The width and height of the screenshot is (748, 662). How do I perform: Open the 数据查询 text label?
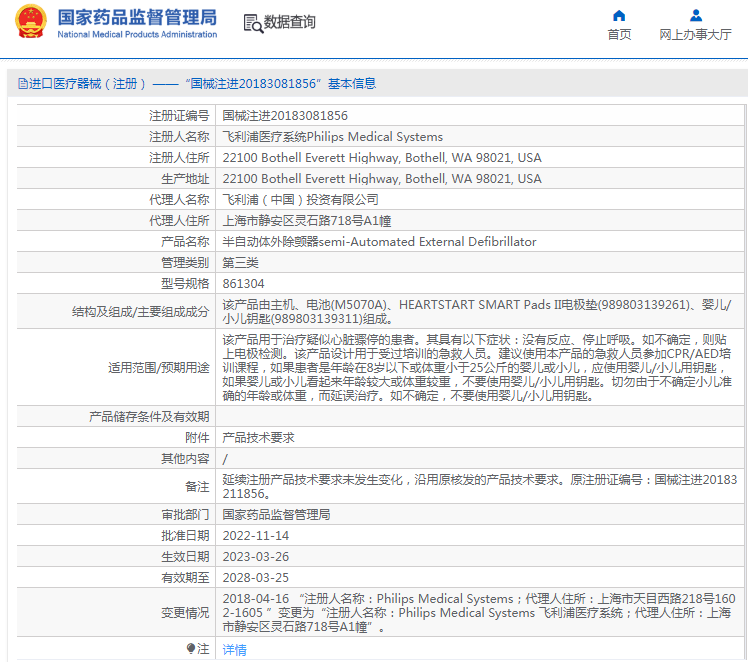[289, 22]
